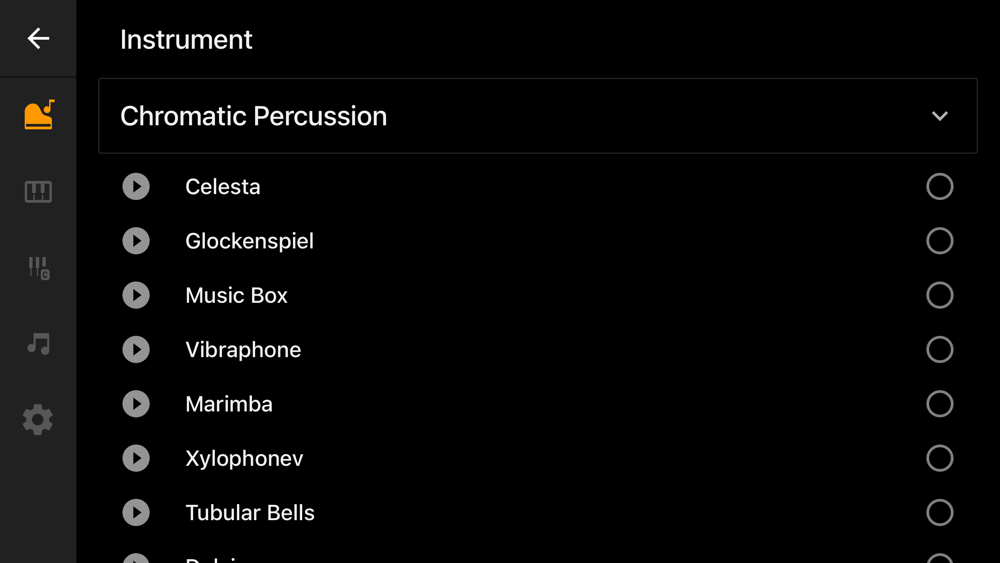Open the chord keys sidebar icon
This screenshot has width=1000, height=563.
tap(38, 267)
